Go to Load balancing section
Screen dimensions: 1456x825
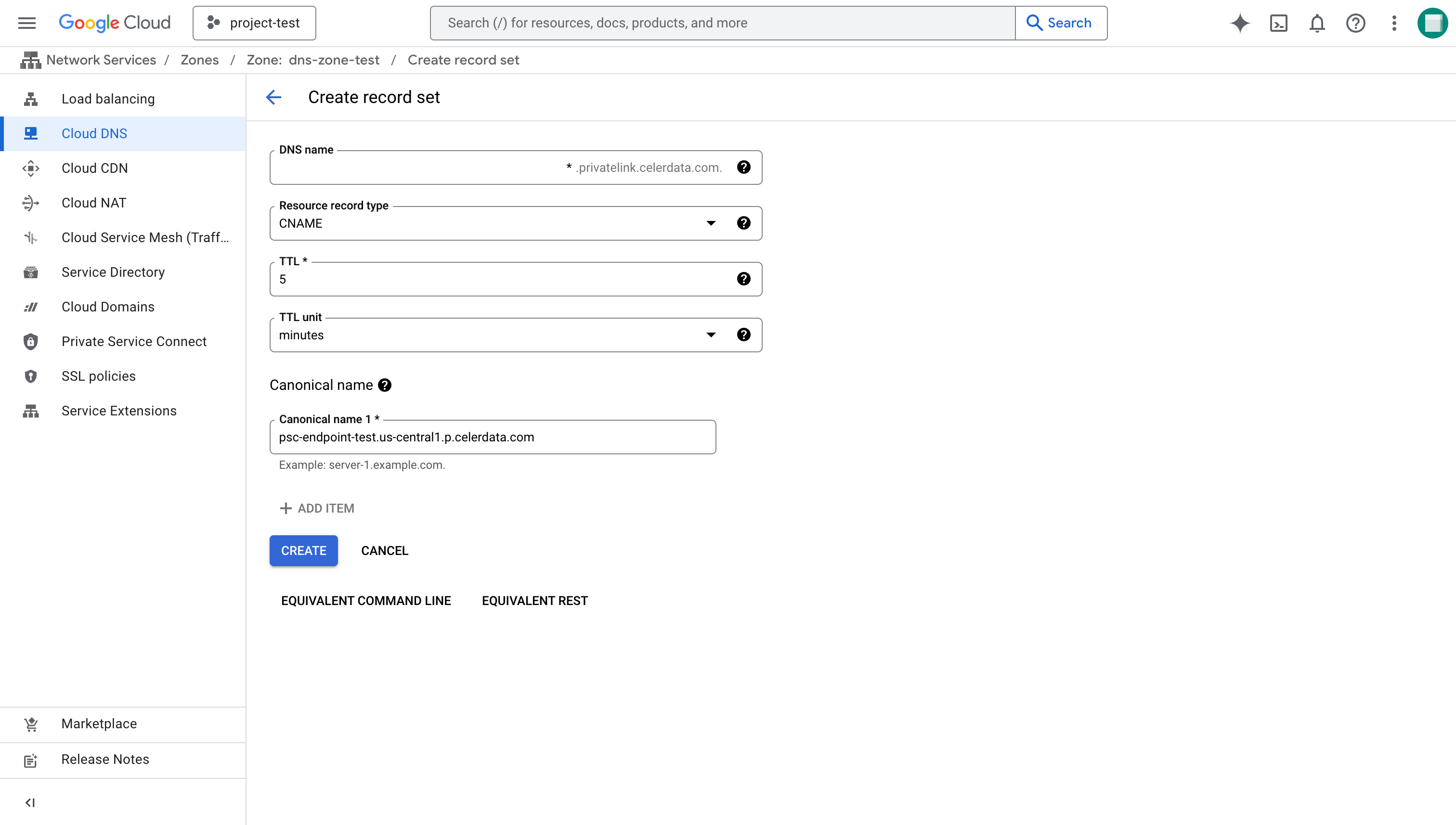pos(108,99)
